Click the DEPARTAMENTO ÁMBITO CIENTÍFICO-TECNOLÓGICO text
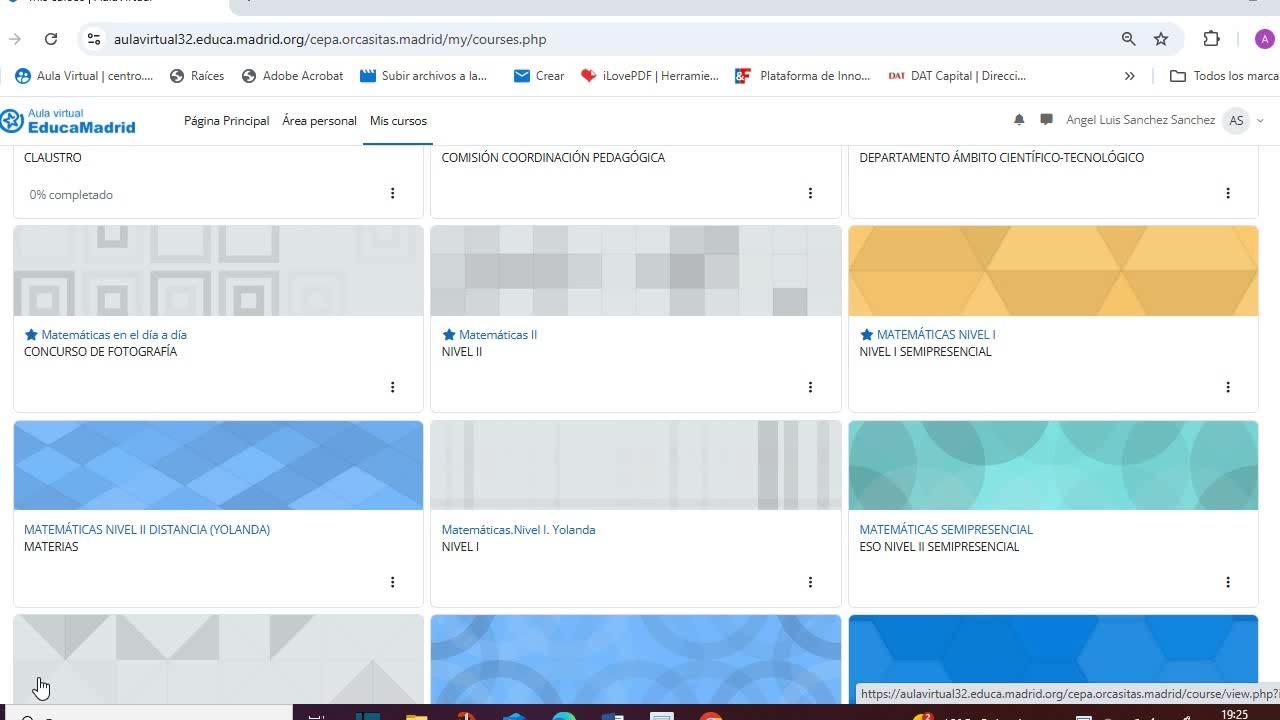This screenshot has width=1280, height=720. pyautogui.click(x=1002, y=158)
